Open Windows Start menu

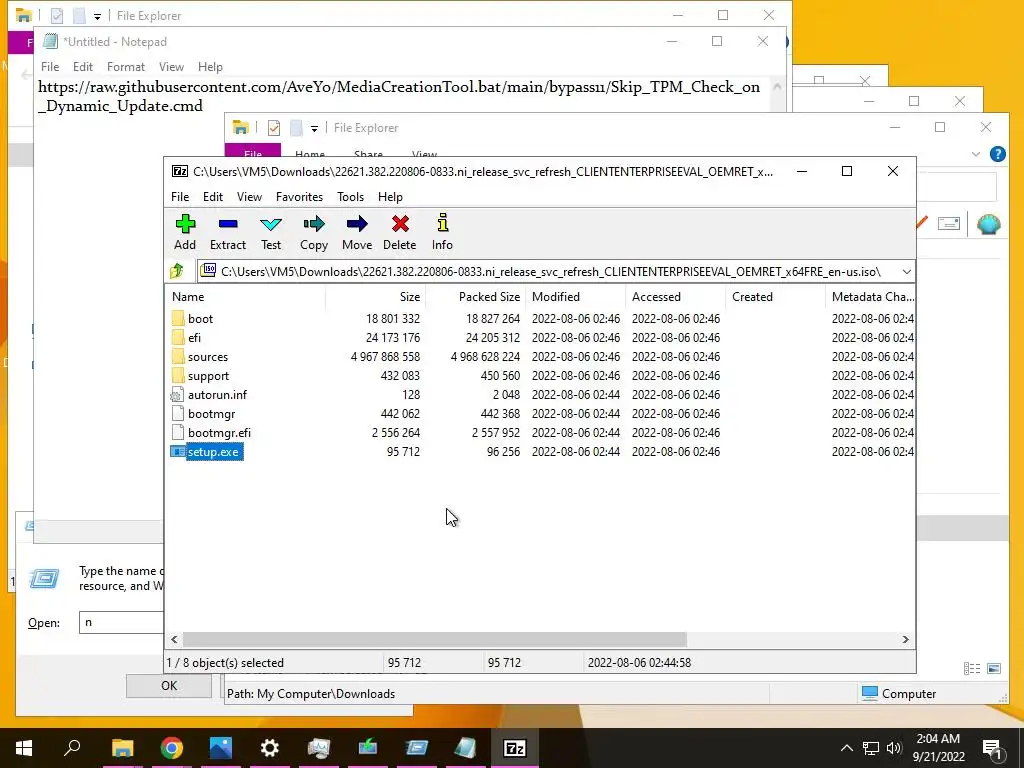[24, 748]
